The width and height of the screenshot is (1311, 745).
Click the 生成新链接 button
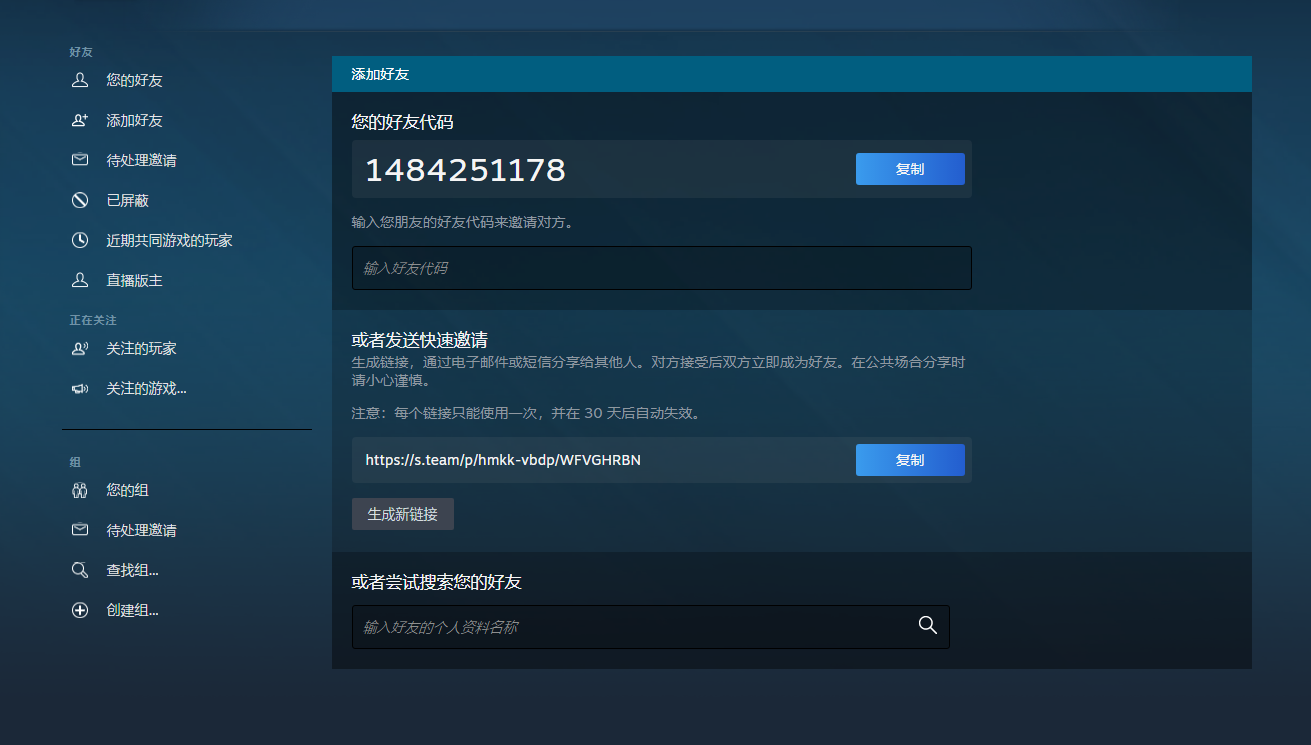[x=403, y=514]
